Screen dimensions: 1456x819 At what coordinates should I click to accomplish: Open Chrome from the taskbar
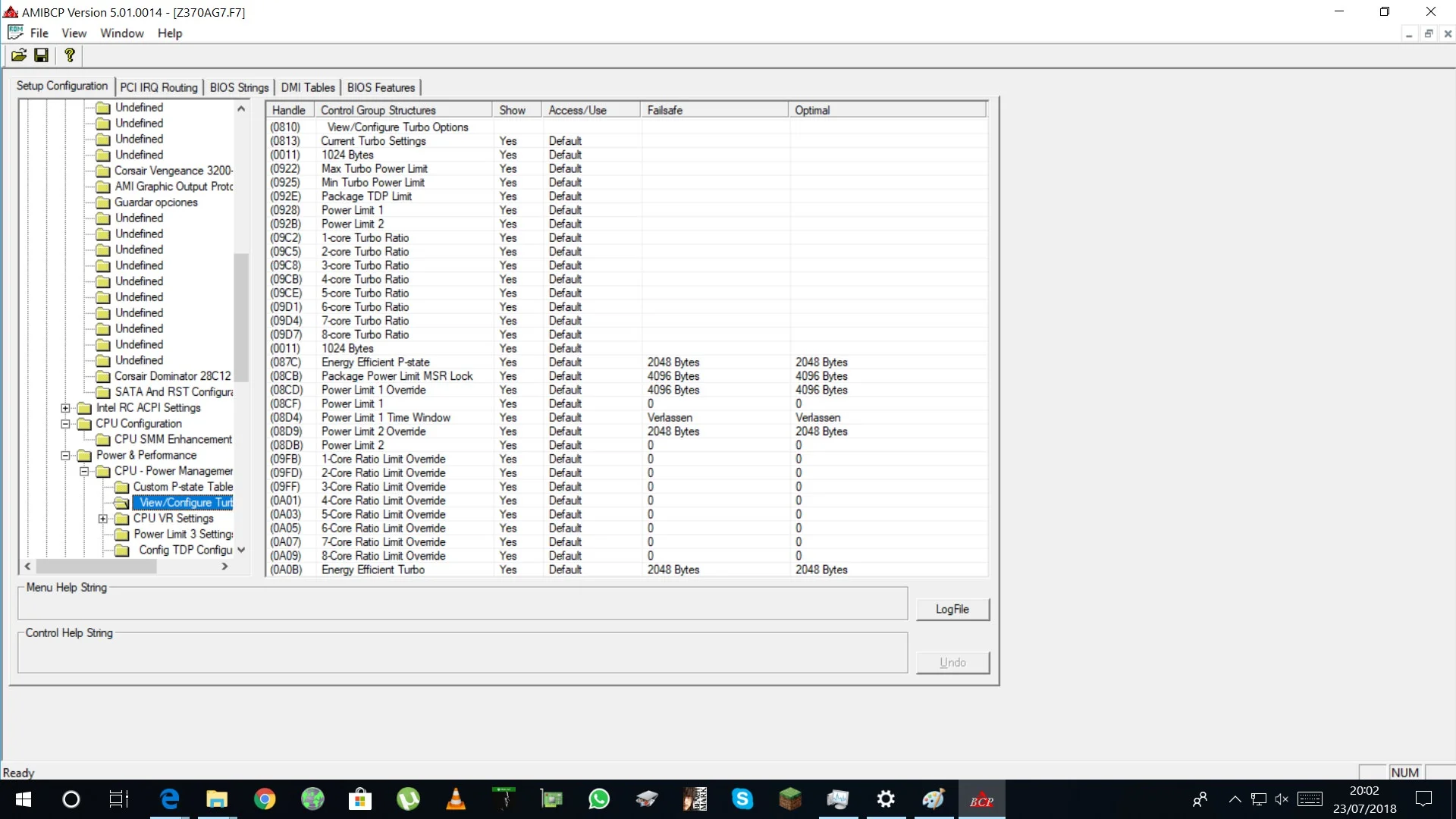tap(265, 799)
